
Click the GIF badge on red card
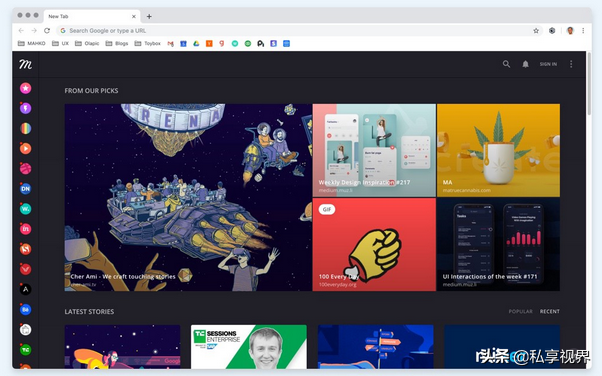click(327, 209)
